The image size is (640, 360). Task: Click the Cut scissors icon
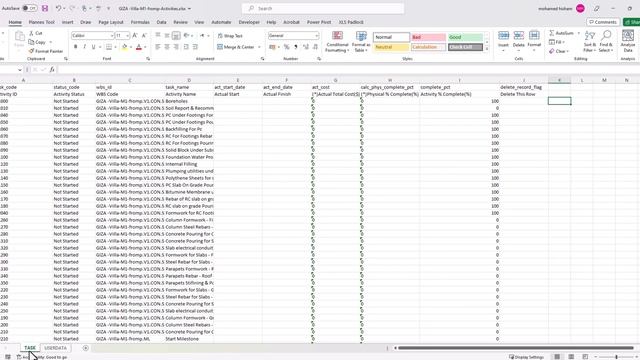(x=31, y=33)
